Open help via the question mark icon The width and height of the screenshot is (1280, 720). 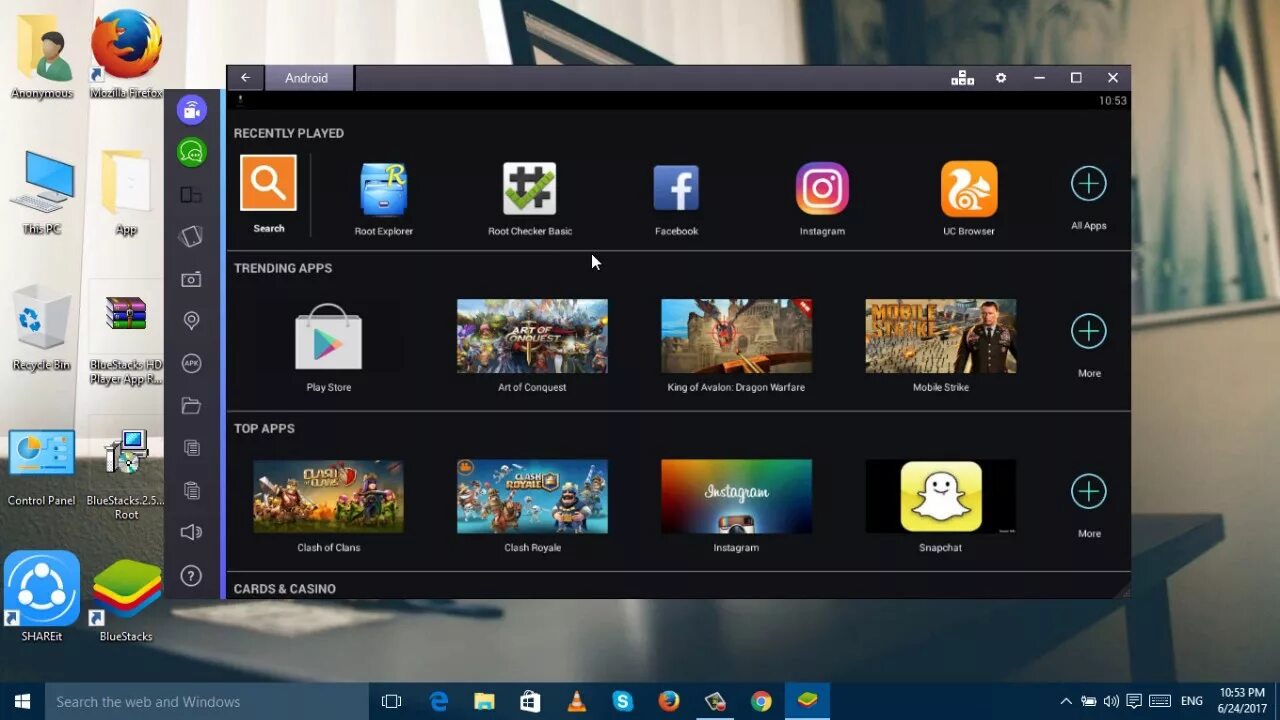click(x=191, y=575)
